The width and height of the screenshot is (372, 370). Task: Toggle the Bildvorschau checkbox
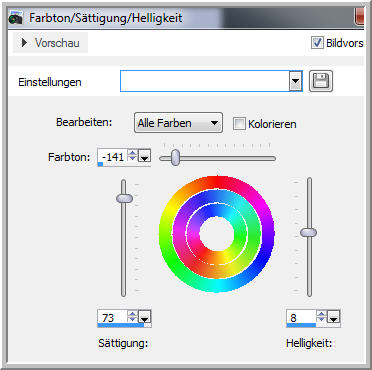point(317,43)
